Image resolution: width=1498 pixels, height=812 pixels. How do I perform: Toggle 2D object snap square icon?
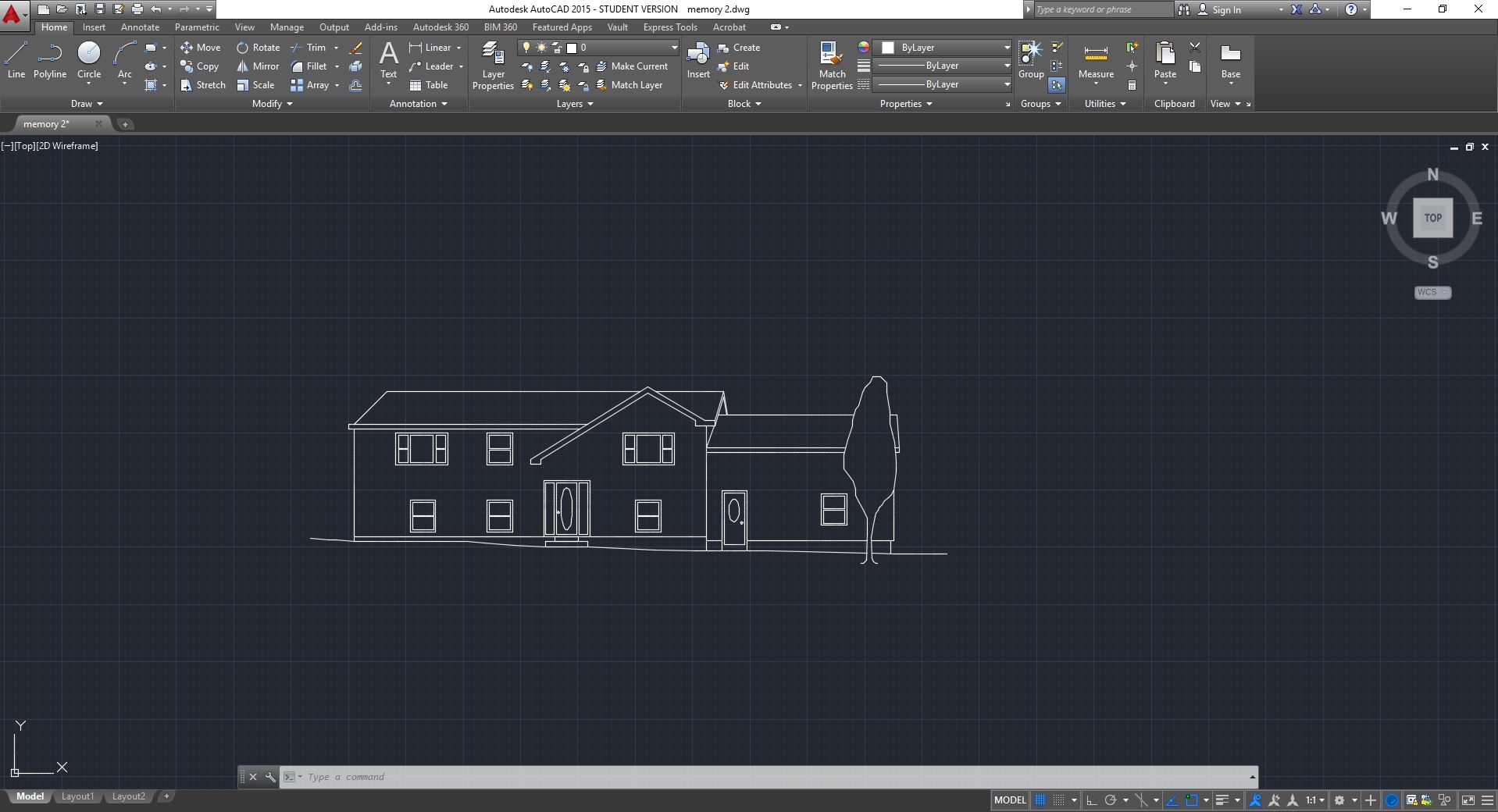coord(1192,800)
